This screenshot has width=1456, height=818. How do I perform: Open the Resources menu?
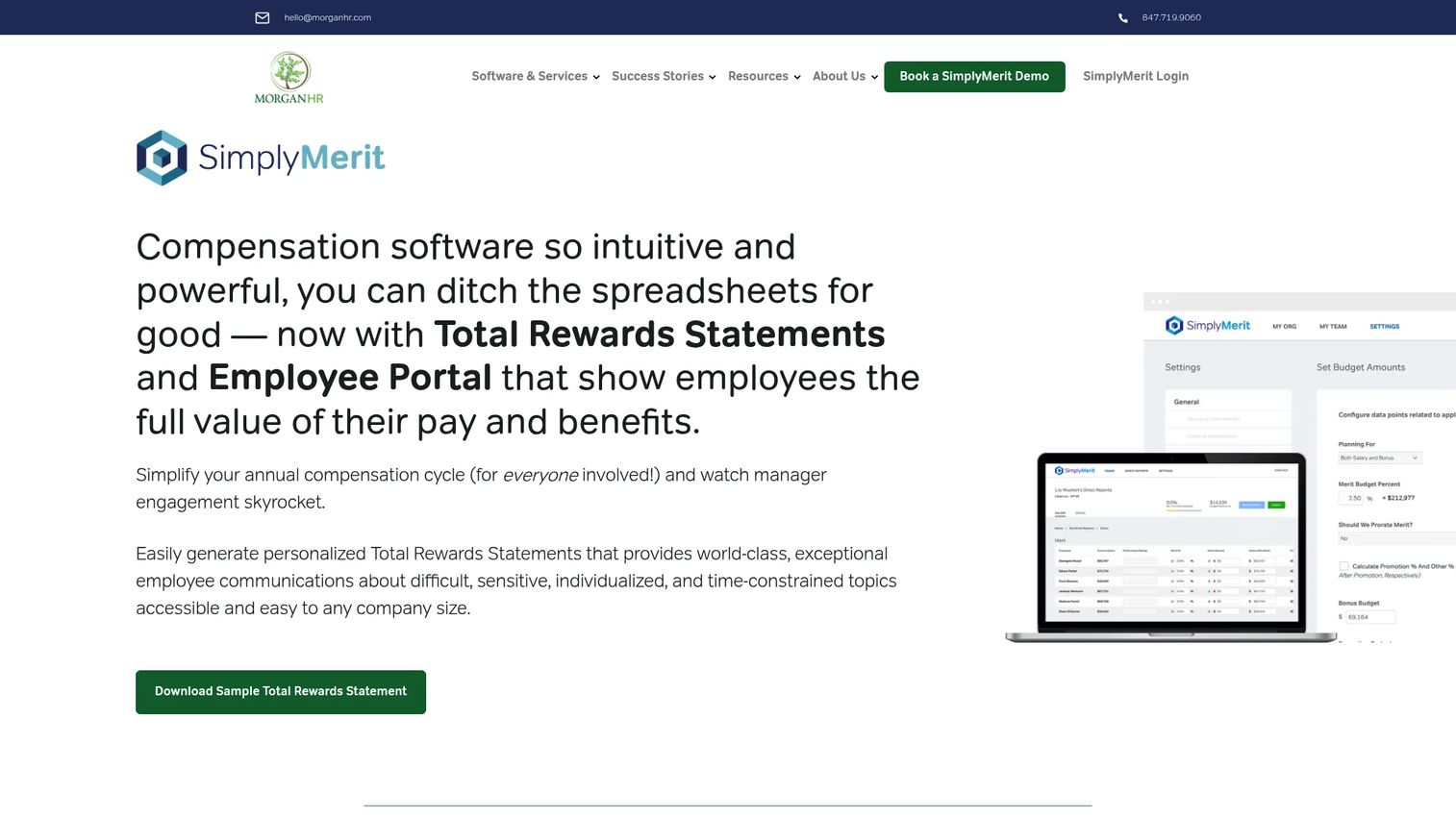pos(758,76)
